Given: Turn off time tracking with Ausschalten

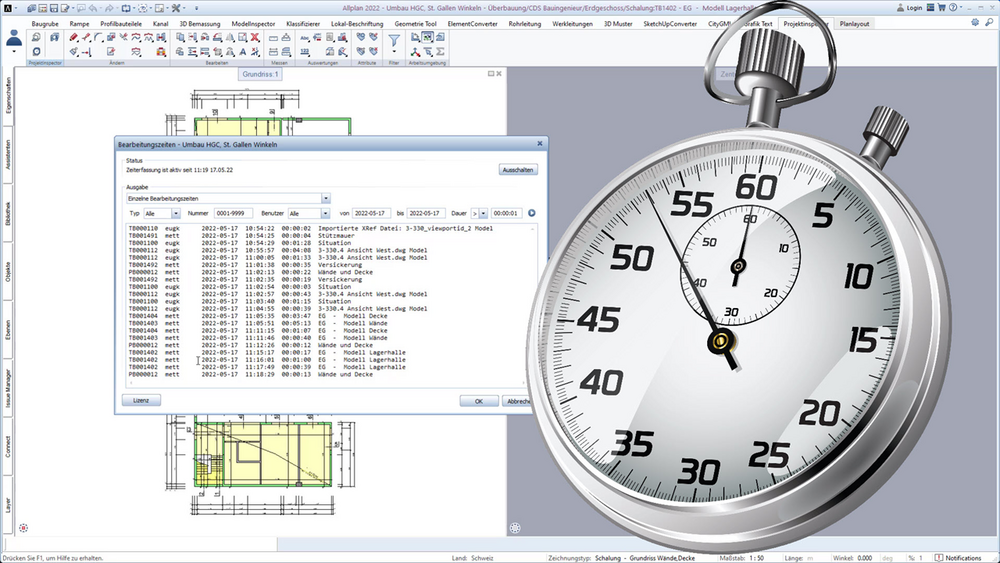Looking at the screenshot, I should point(518,170).
